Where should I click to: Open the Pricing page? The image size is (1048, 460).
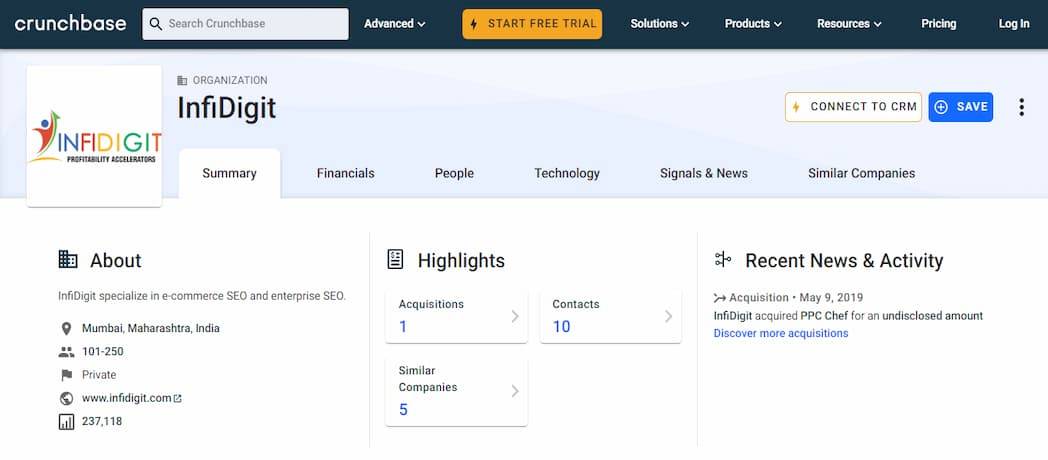pos(938,24)
